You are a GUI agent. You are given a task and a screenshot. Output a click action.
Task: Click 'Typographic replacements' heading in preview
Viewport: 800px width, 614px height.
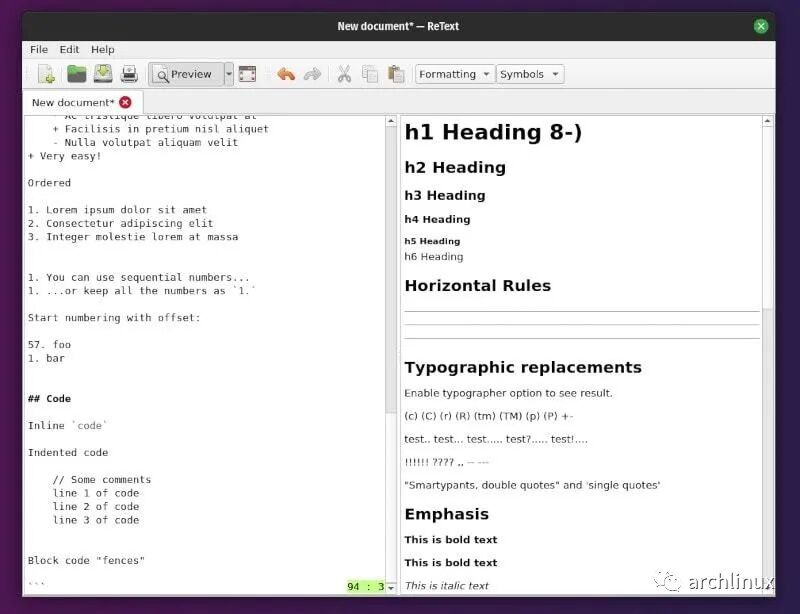pos(523,367)
